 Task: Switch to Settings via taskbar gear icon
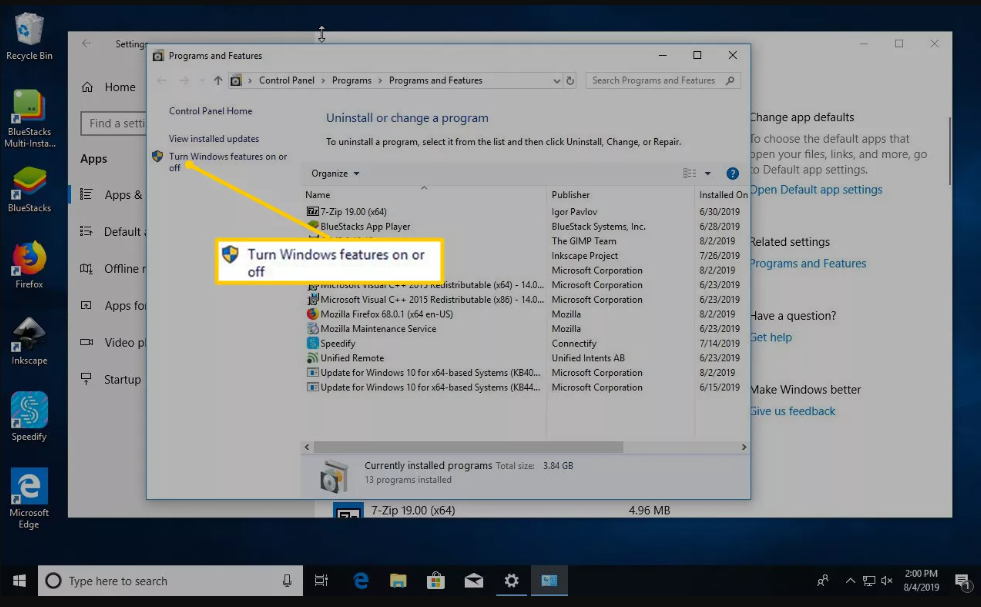511,581
